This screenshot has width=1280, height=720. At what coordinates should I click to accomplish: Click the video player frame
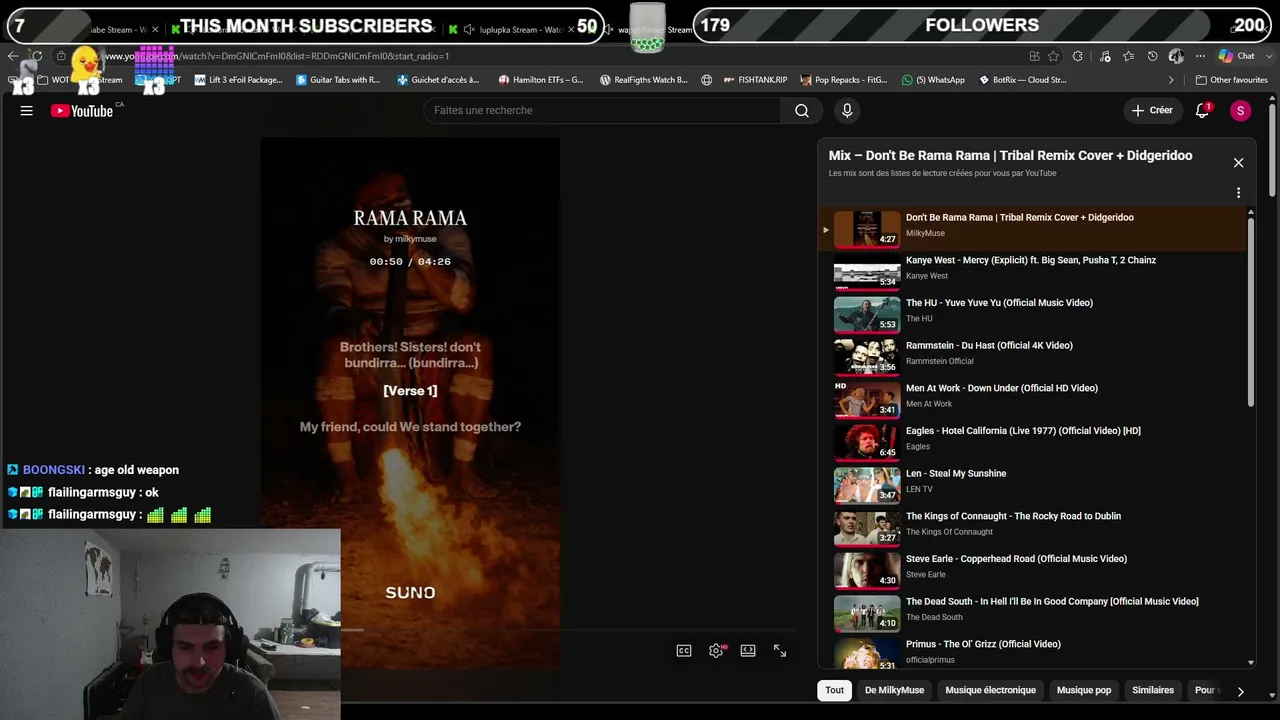point(410,403)
